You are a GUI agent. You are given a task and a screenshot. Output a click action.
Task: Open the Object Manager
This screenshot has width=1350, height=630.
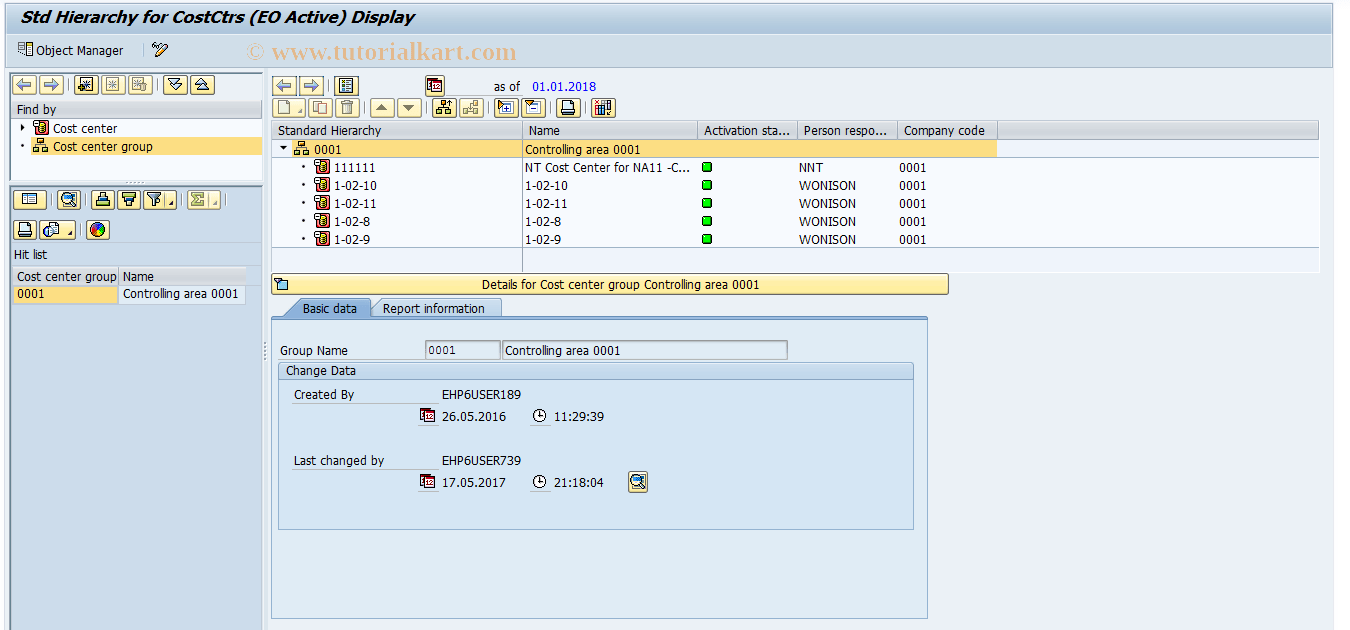click(70, 49)
